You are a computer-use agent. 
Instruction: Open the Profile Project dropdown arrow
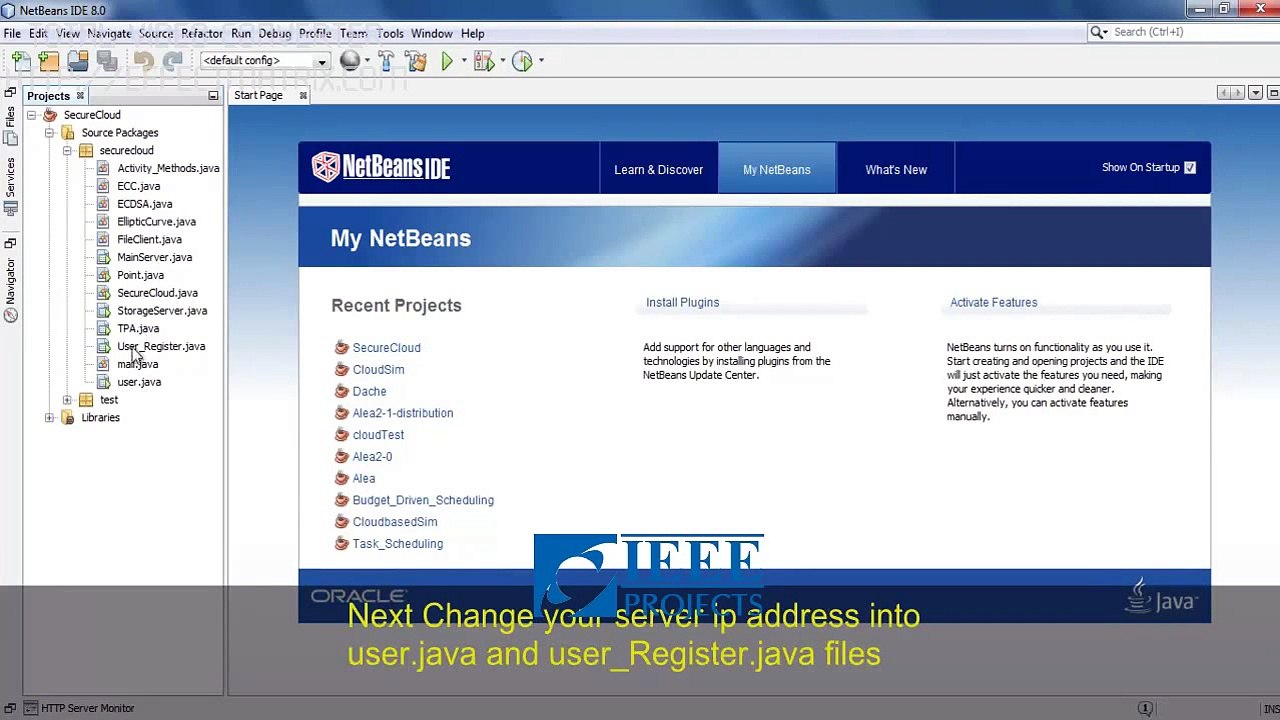(541, 61)
